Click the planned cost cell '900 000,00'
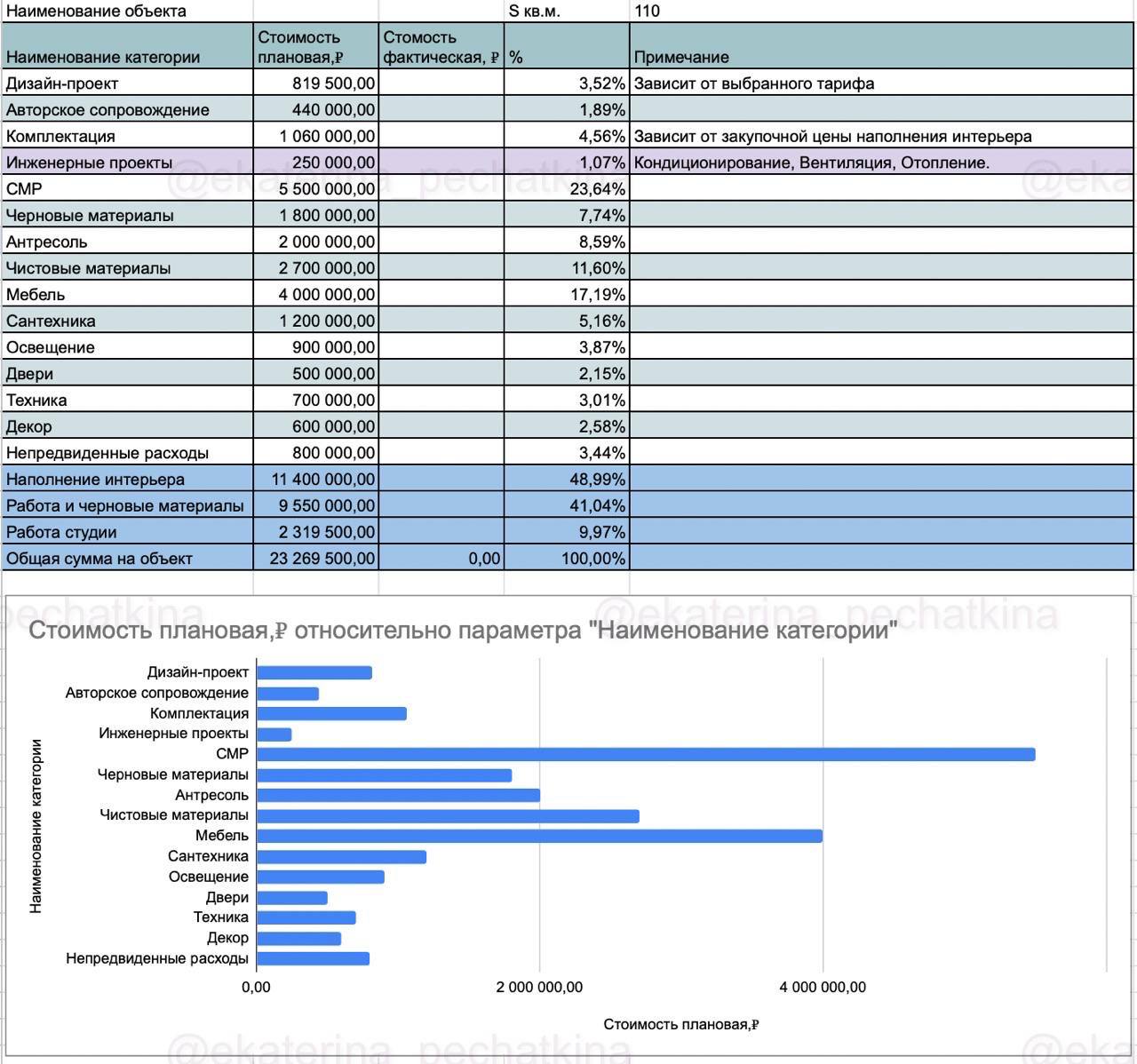 click(x=316, y=347)
